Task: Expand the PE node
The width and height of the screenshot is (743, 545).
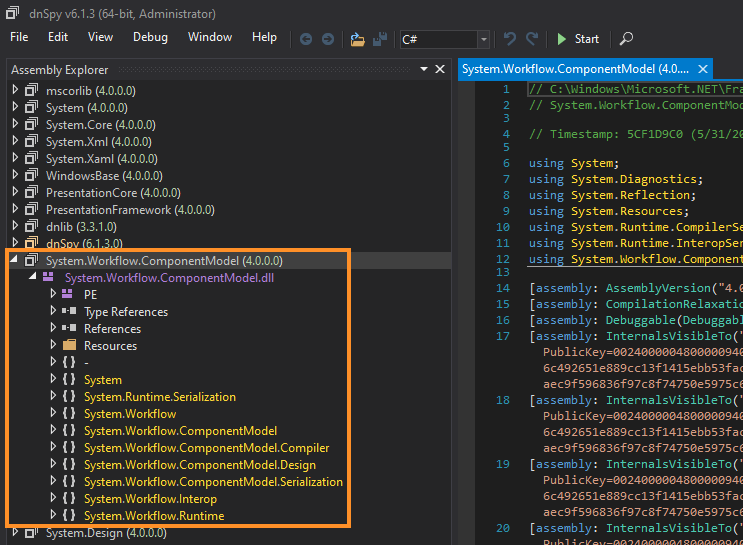Action: 53,294
